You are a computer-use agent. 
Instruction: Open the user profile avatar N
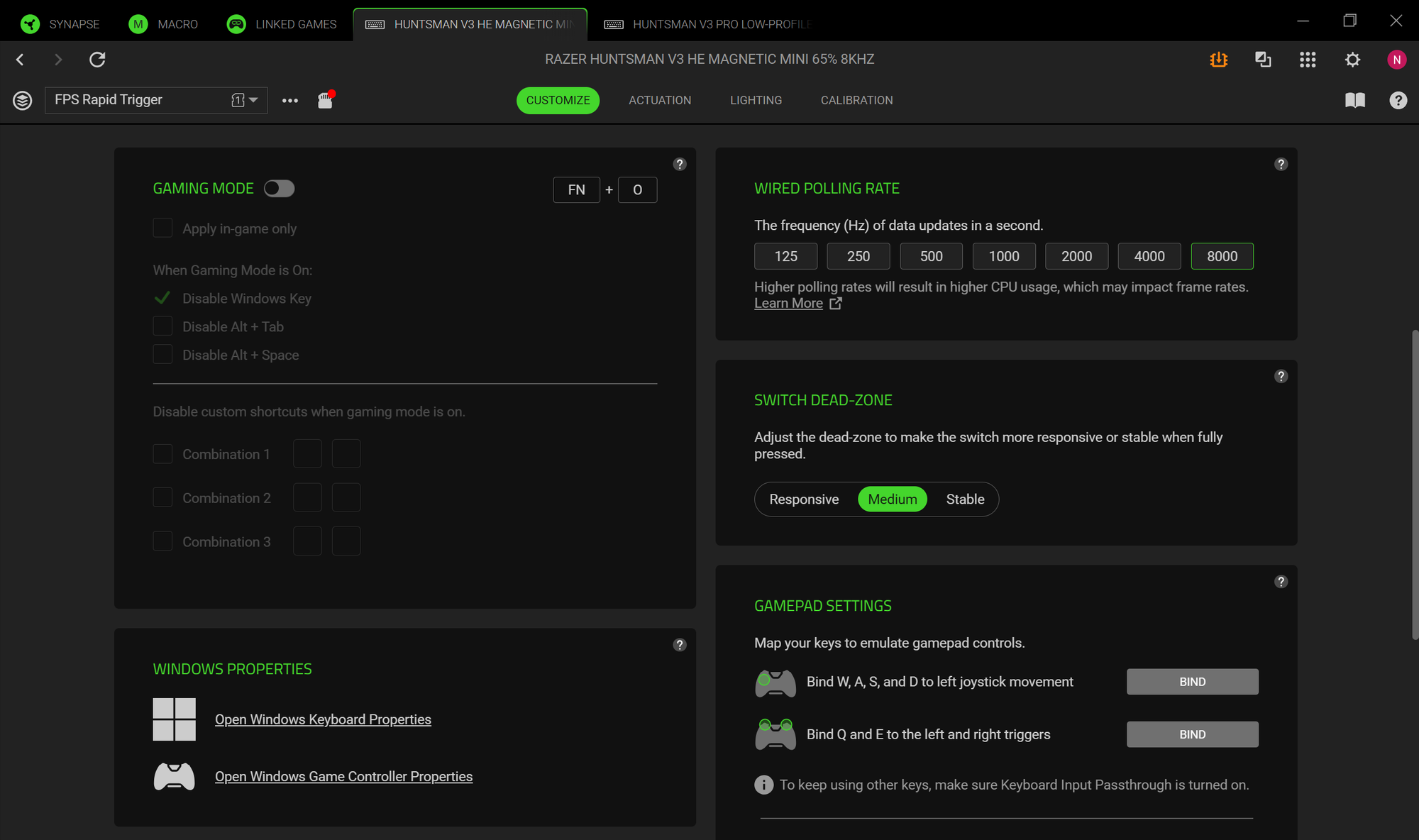tap(1396, 60)
